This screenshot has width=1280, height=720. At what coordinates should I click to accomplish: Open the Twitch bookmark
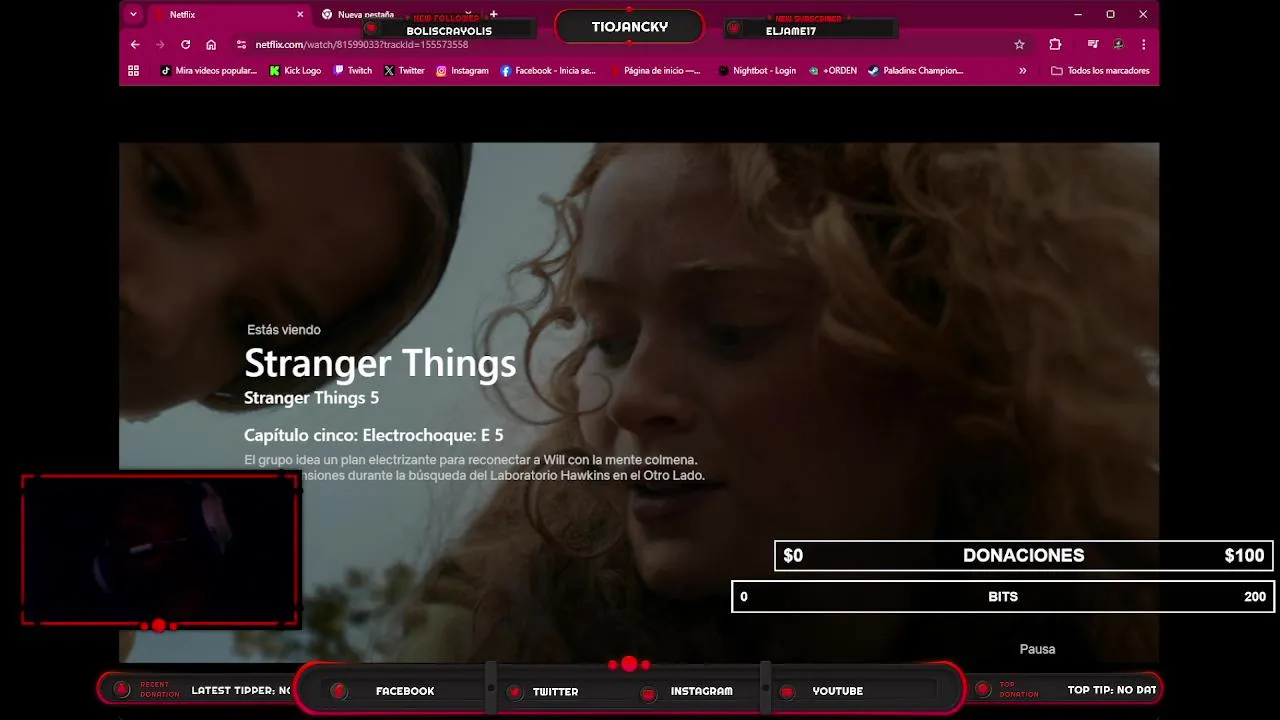tap(353, 71)
